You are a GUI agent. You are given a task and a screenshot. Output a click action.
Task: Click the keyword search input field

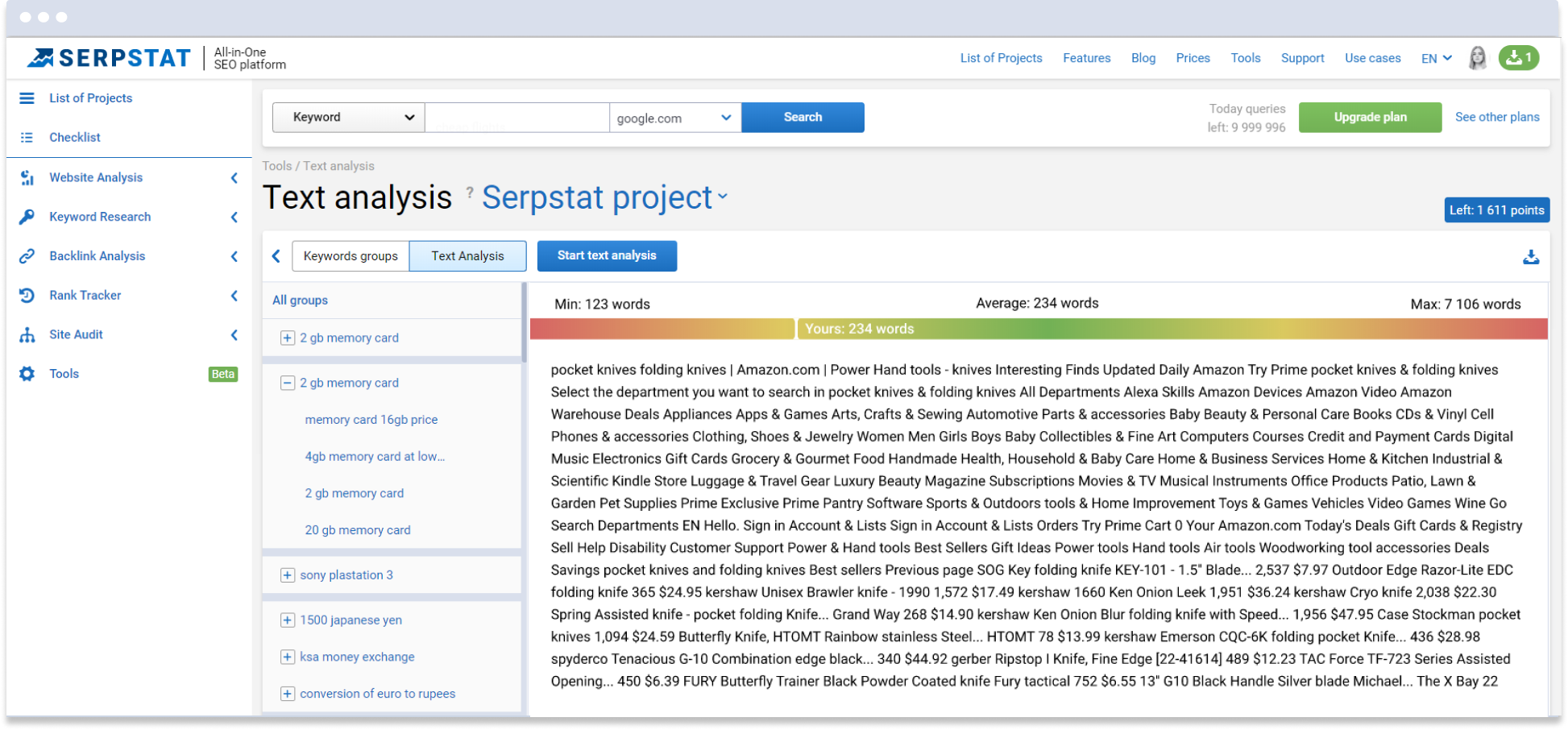(516, 118)
